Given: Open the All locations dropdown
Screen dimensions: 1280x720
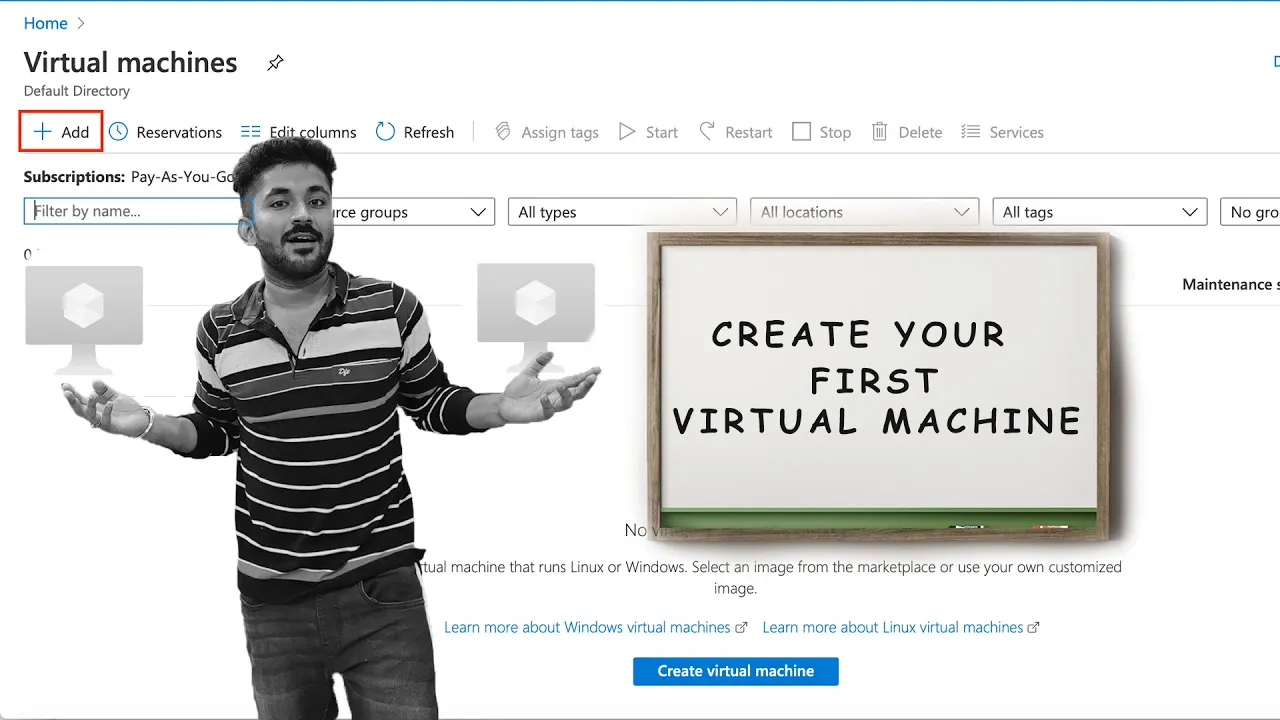Looking at the screenshot, I should pyautogui.click(x=864, y=212).
